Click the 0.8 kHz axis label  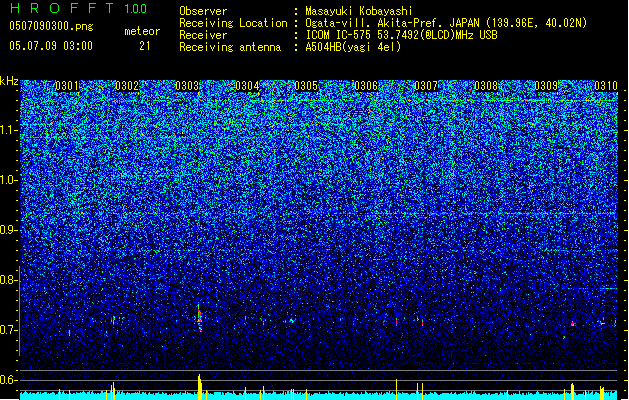[9, 280]
